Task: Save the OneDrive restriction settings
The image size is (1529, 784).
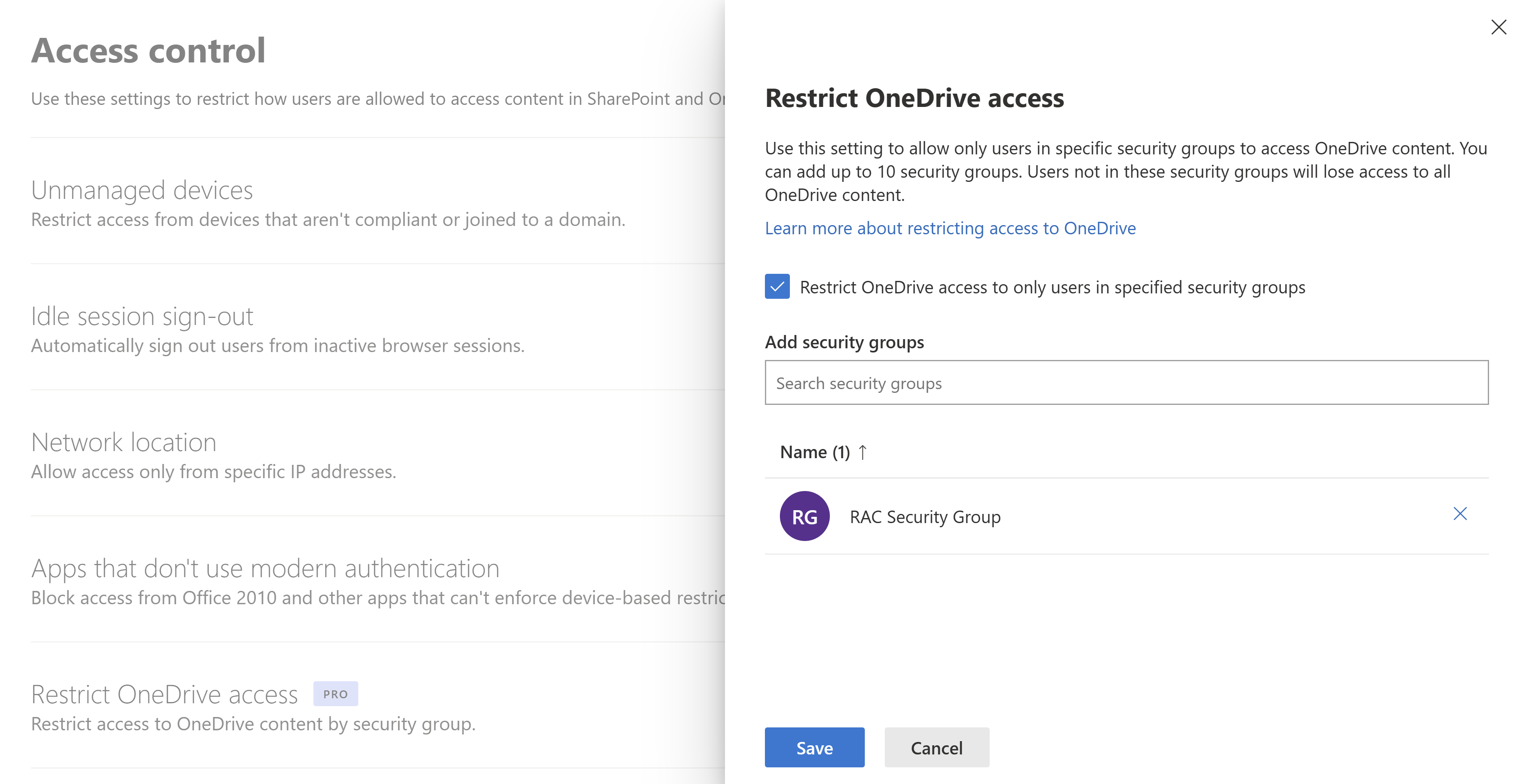Action: (x=814, y=747)
